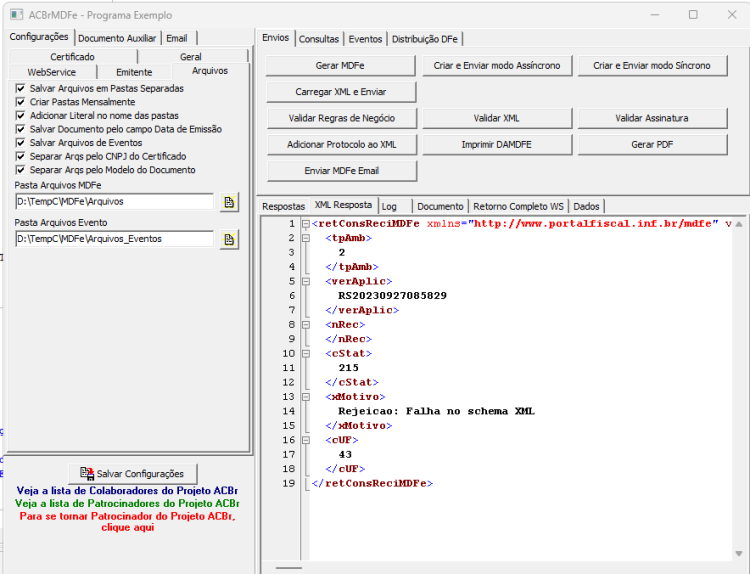Collapse the cStat XML node

306,353
